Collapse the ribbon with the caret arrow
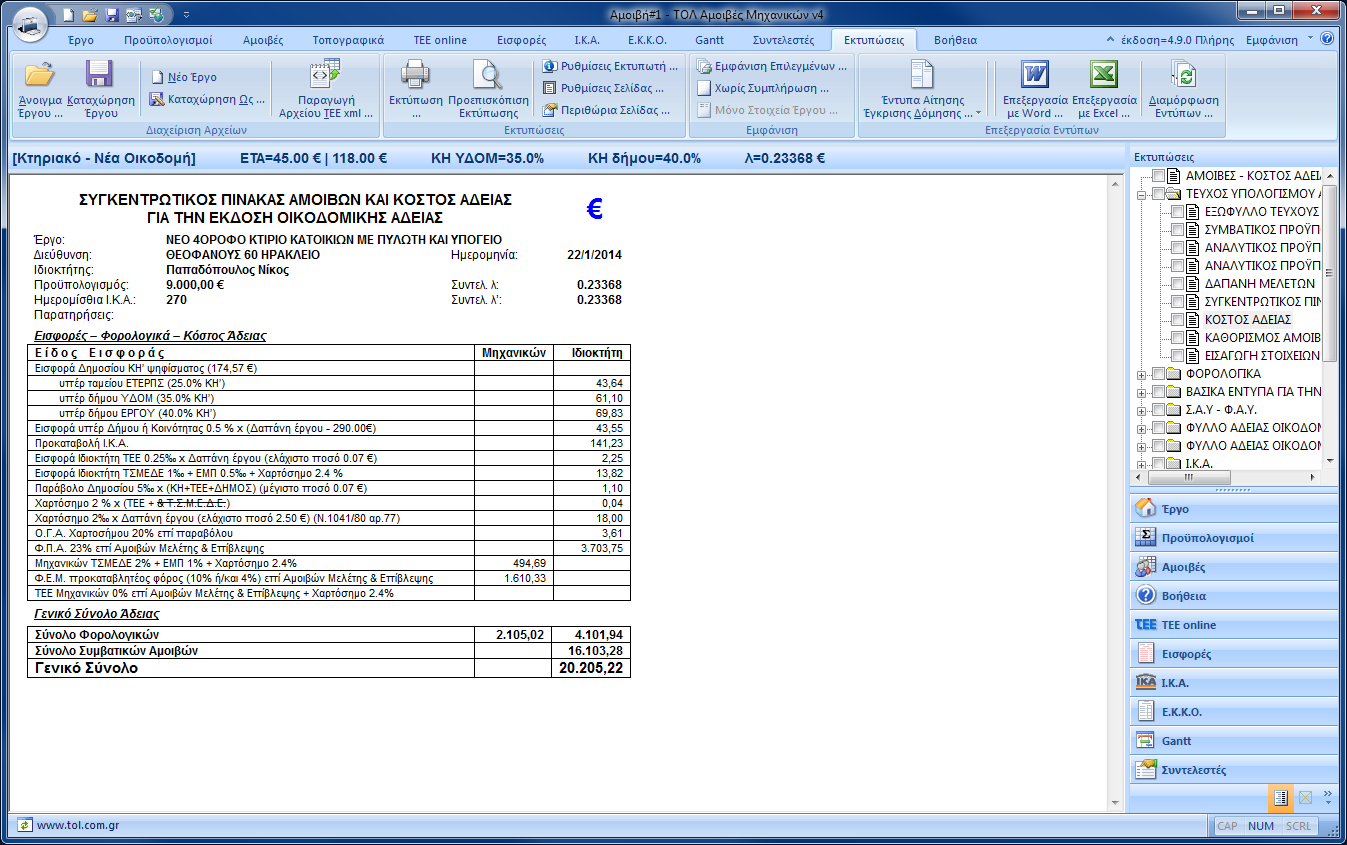The height and width of the screenshot is (845, 1347). click(1111, 39)
